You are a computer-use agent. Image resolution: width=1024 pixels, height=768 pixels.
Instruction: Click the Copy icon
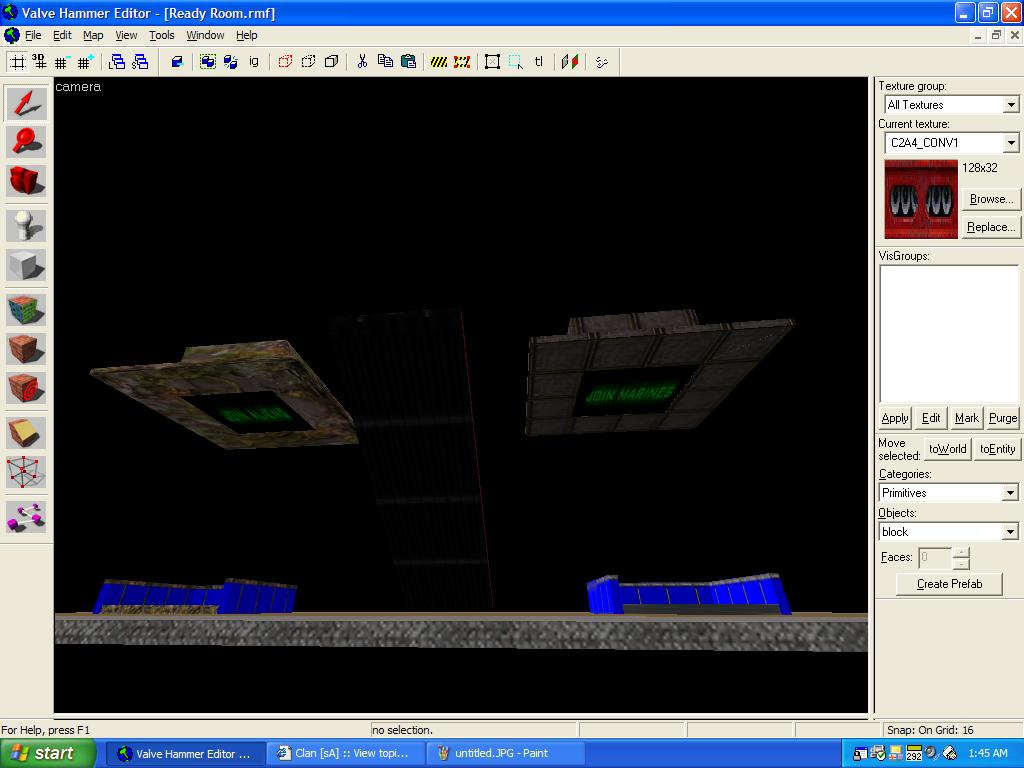click(385, 62)
